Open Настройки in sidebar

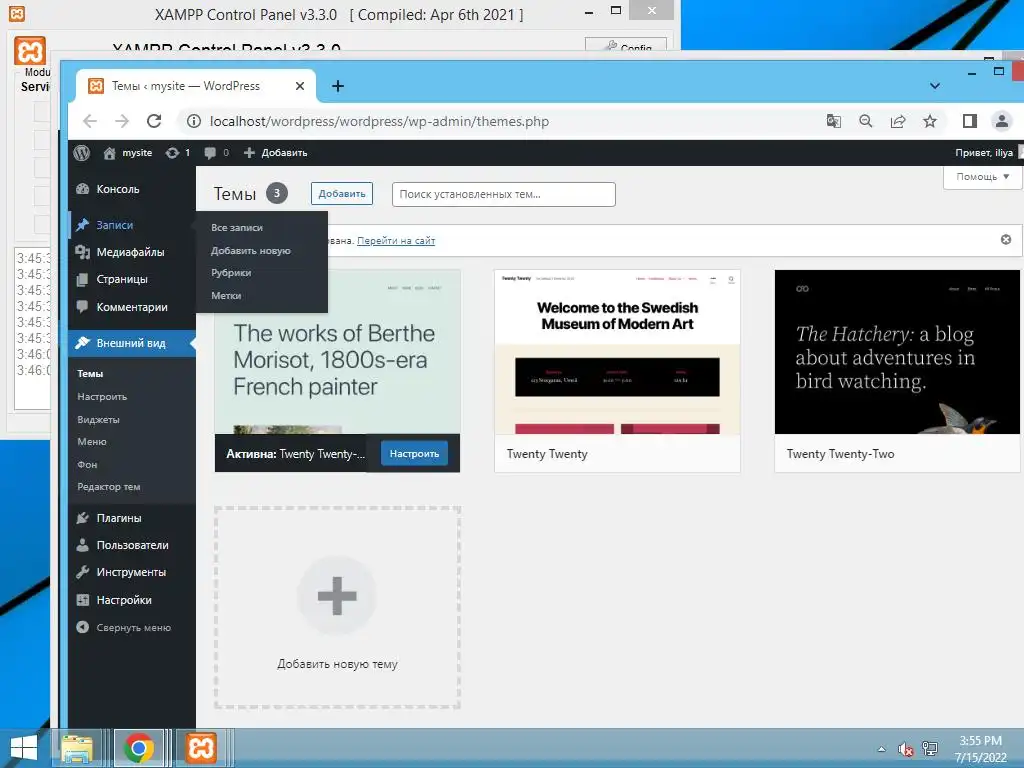pyautogui.click(x=132, y=600)
